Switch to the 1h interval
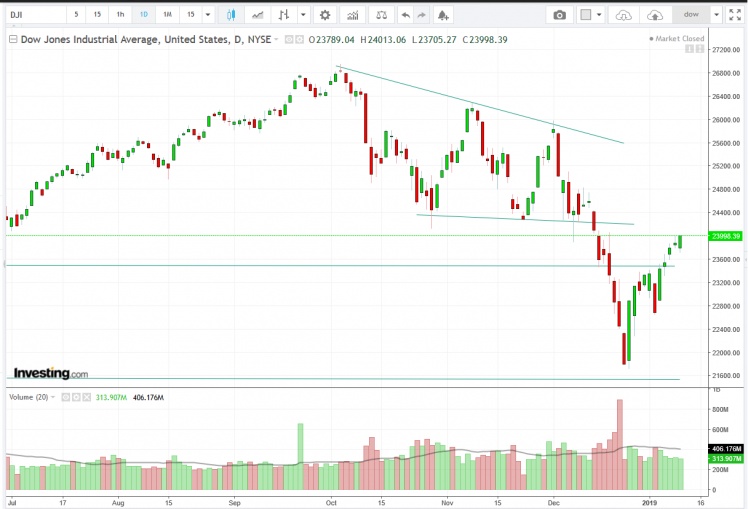 pyautogui.click(x=120, y=15)
